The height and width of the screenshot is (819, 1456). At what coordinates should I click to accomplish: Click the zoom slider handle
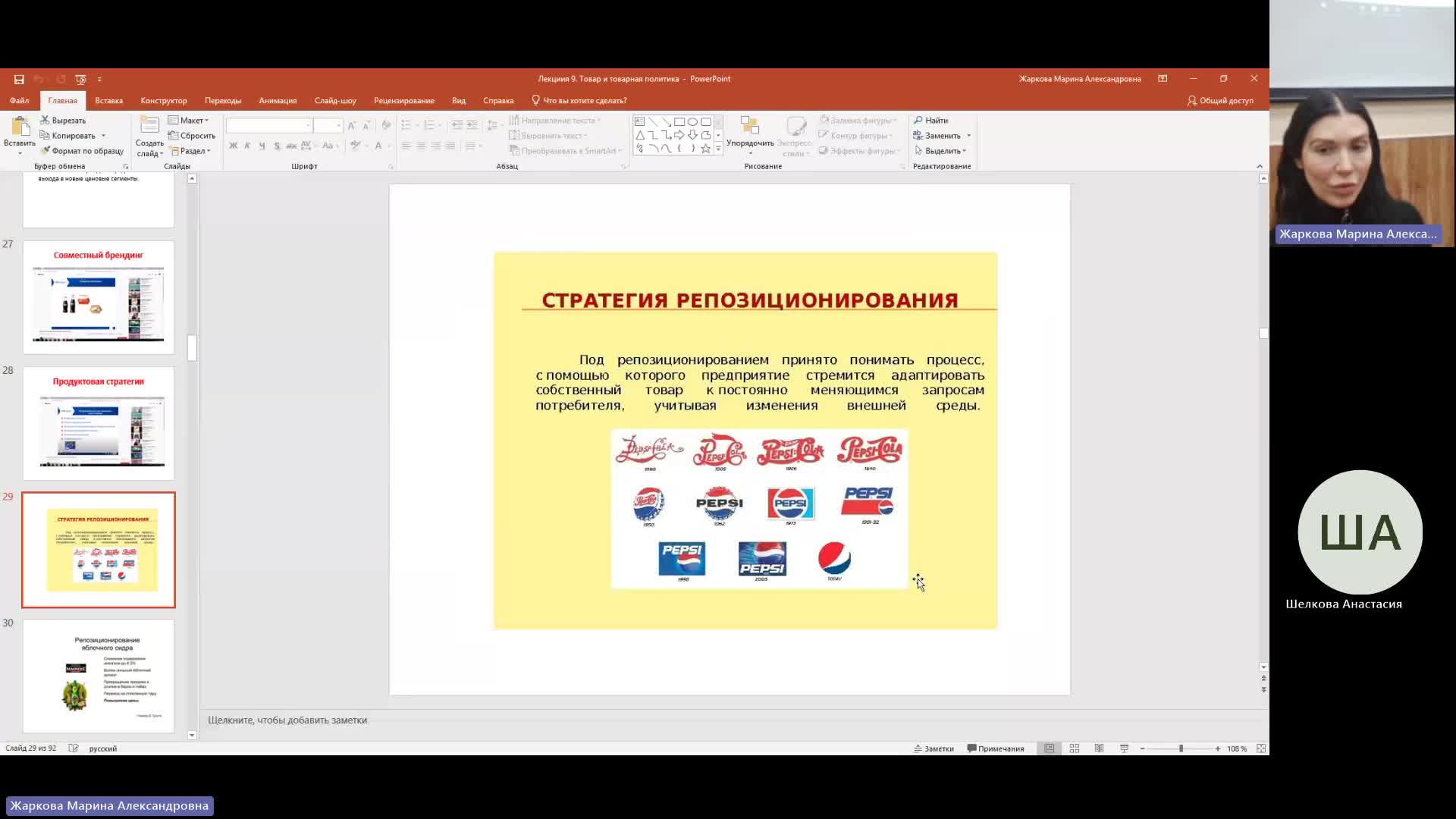(1181, 748)
